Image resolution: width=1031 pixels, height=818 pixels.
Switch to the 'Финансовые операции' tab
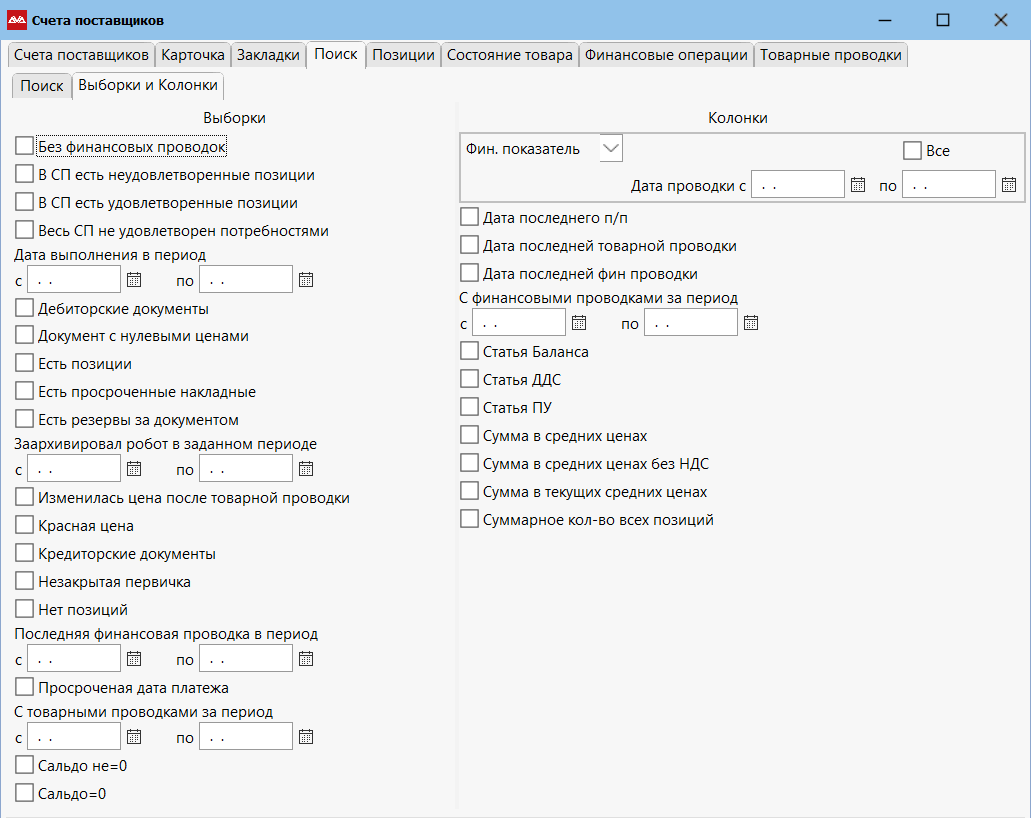[666, 55]
